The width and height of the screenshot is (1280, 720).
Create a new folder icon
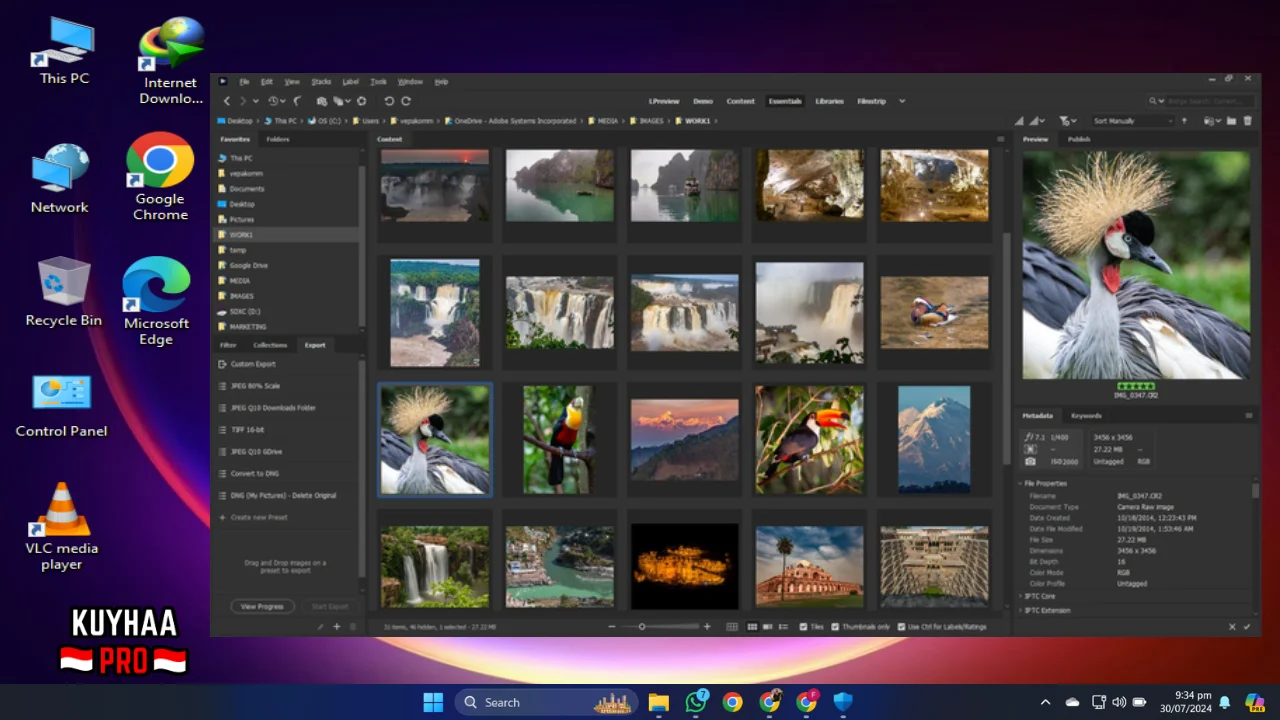1232,121
